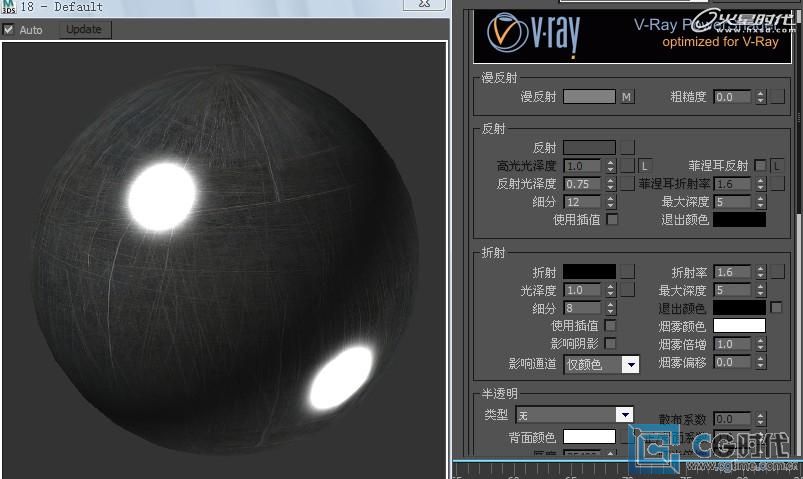
Task: Toggle the Auto checkbox in preview window
Action: (8, 30)
